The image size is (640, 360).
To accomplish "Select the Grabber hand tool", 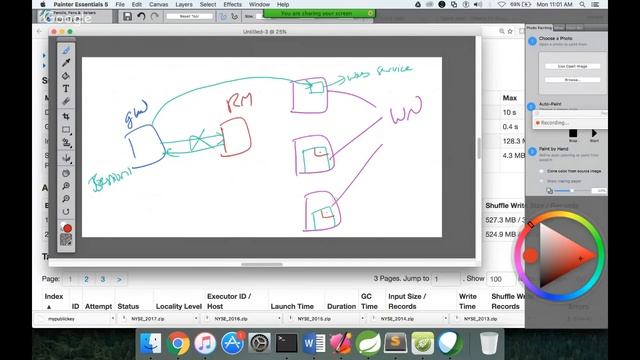I will pyautogui.click(x=66, y=173).
